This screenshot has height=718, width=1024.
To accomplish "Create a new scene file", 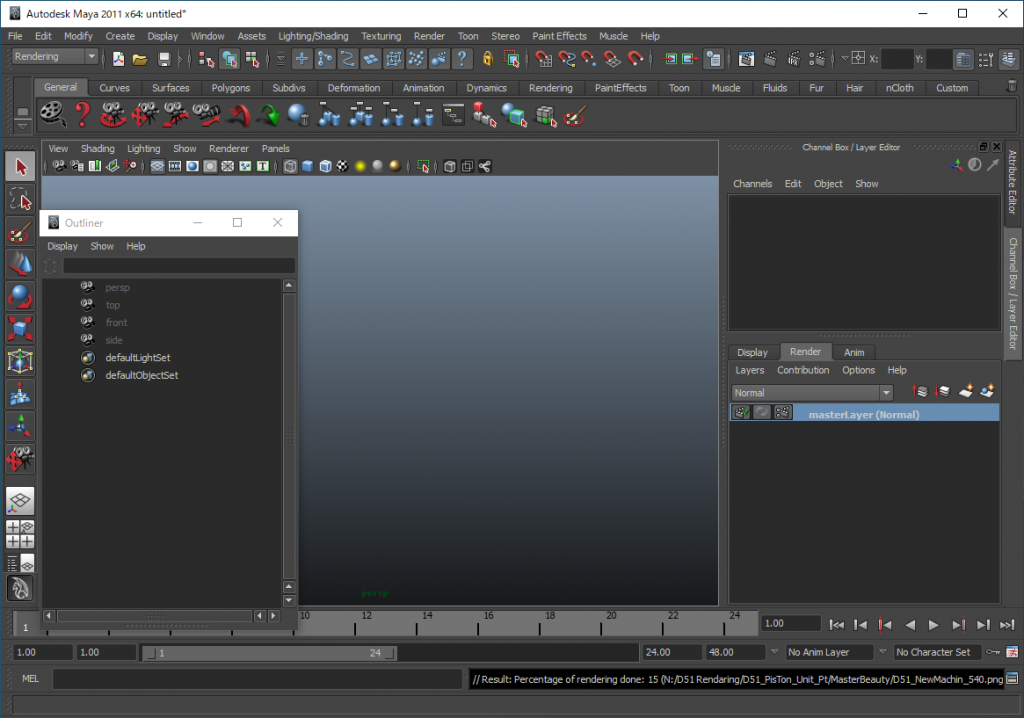I will [118, 59].
